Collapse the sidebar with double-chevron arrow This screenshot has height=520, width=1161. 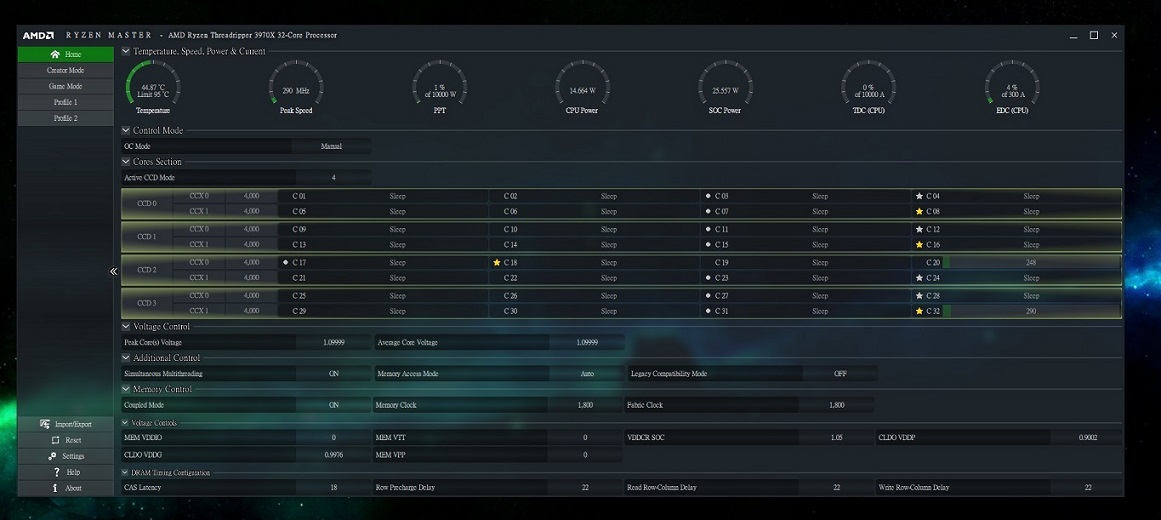113,271
